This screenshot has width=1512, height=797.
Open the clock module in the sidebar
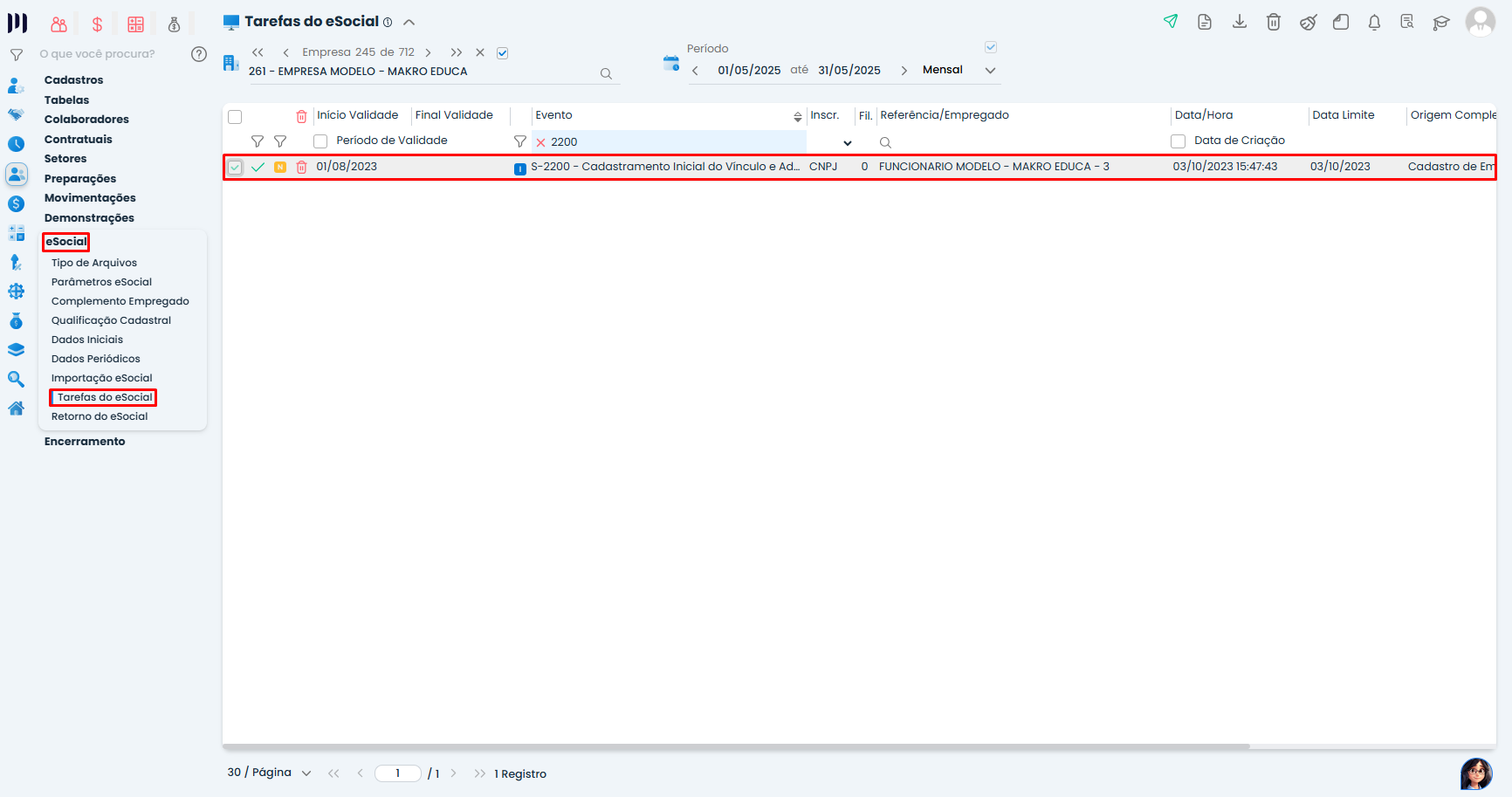[16, 144]
